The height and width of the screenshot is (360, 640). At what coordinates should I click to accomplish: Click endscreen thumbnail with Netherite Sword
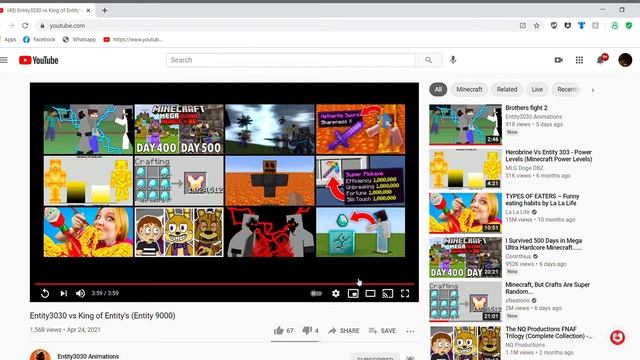[360, 129]
